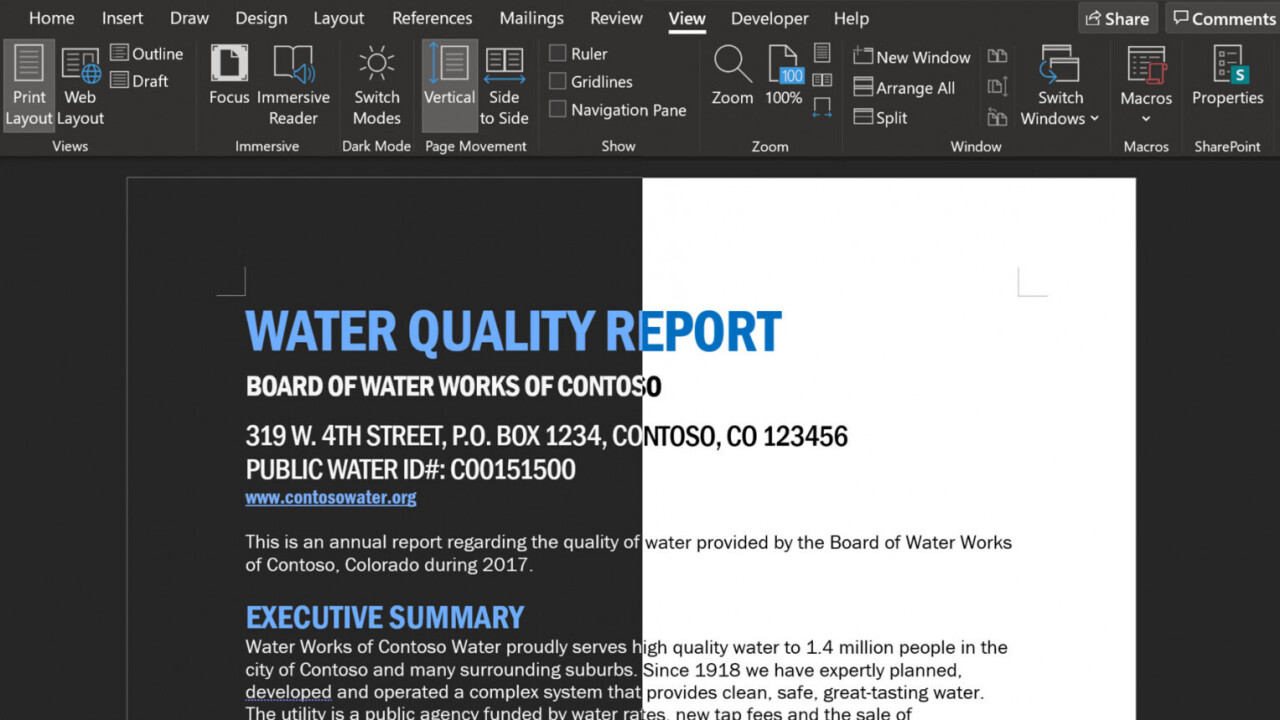Click Switch Modes sun icon

(x=376, y=64)
